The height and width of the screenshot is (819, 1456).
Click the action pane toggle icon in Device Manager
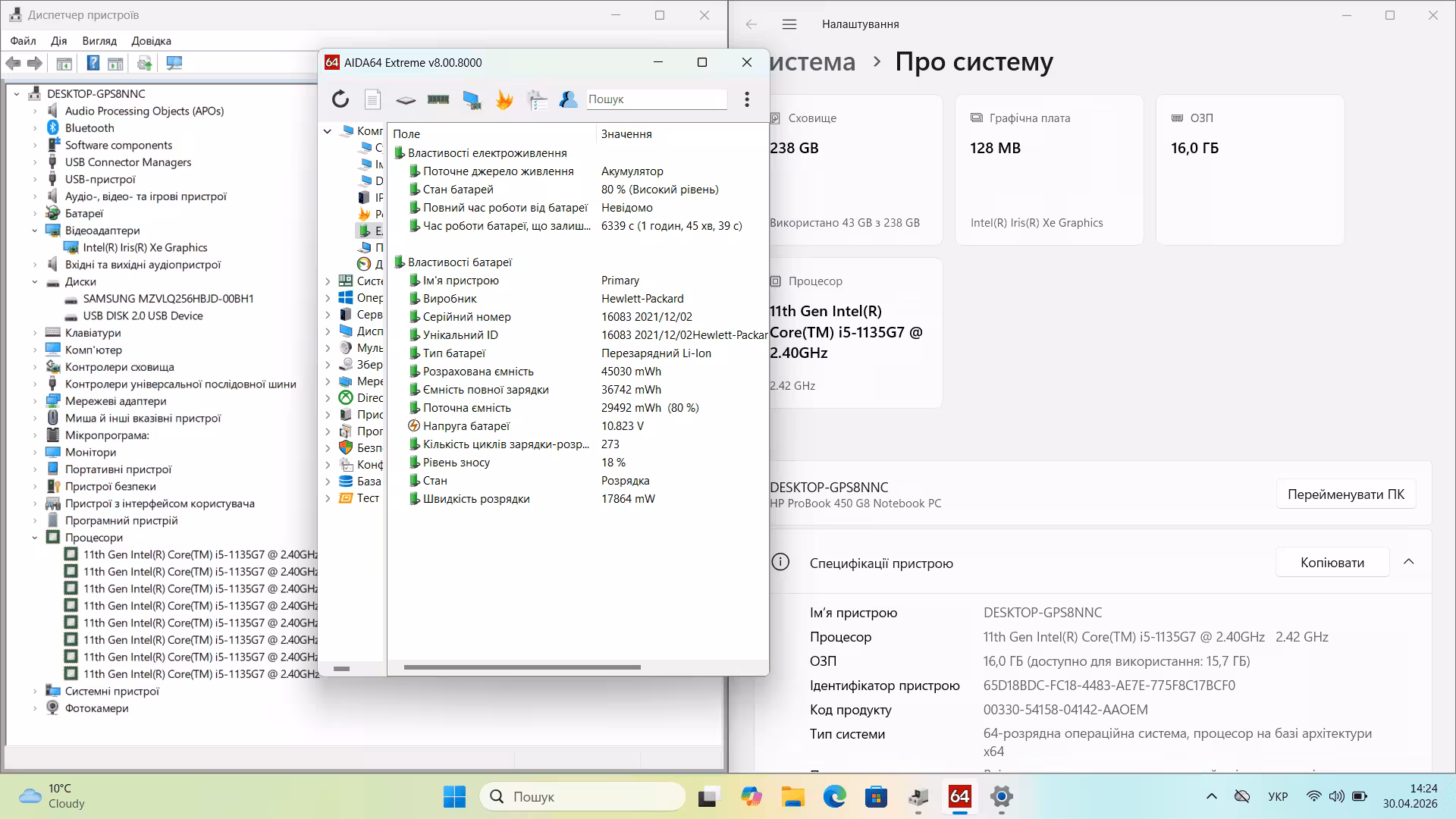(115, 63)
